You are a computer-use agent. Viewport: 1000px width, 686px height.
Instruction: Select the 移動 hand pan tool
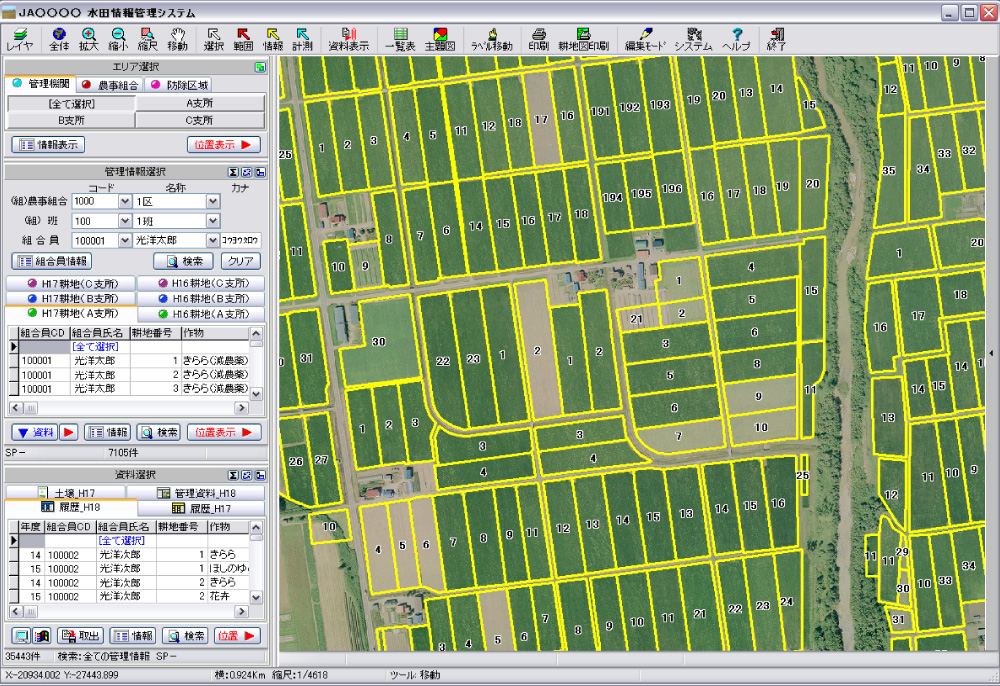click(x=177, y=39)
